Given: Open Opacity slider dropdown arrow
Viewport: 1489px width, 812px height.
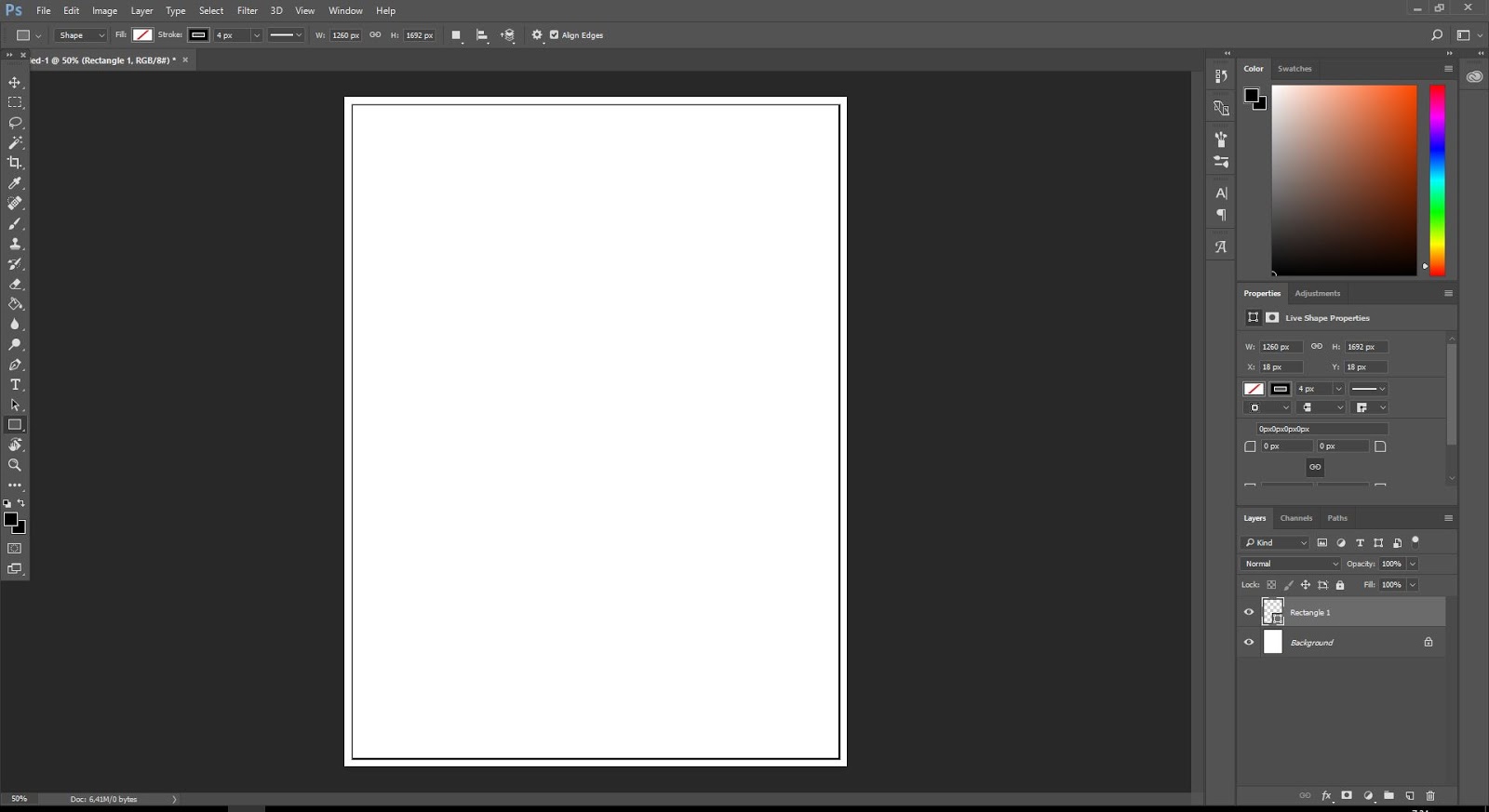Looking at the screenshot, I should 1413,564.
